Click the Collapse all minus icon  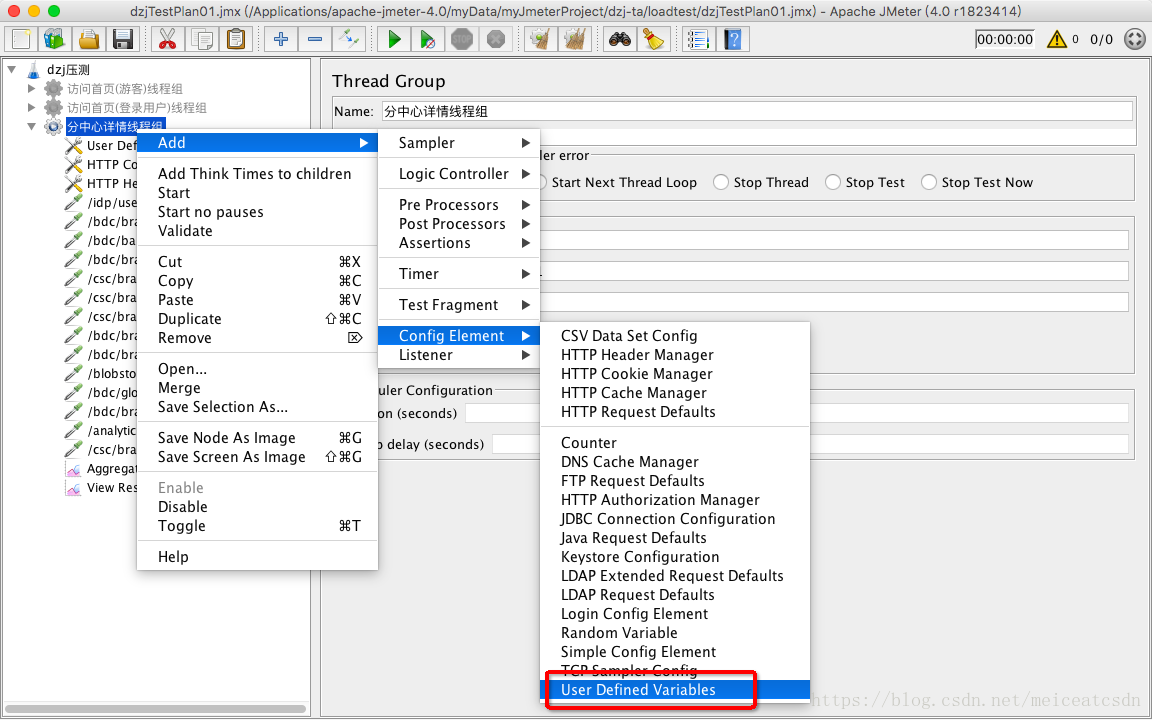pos(314,39)
